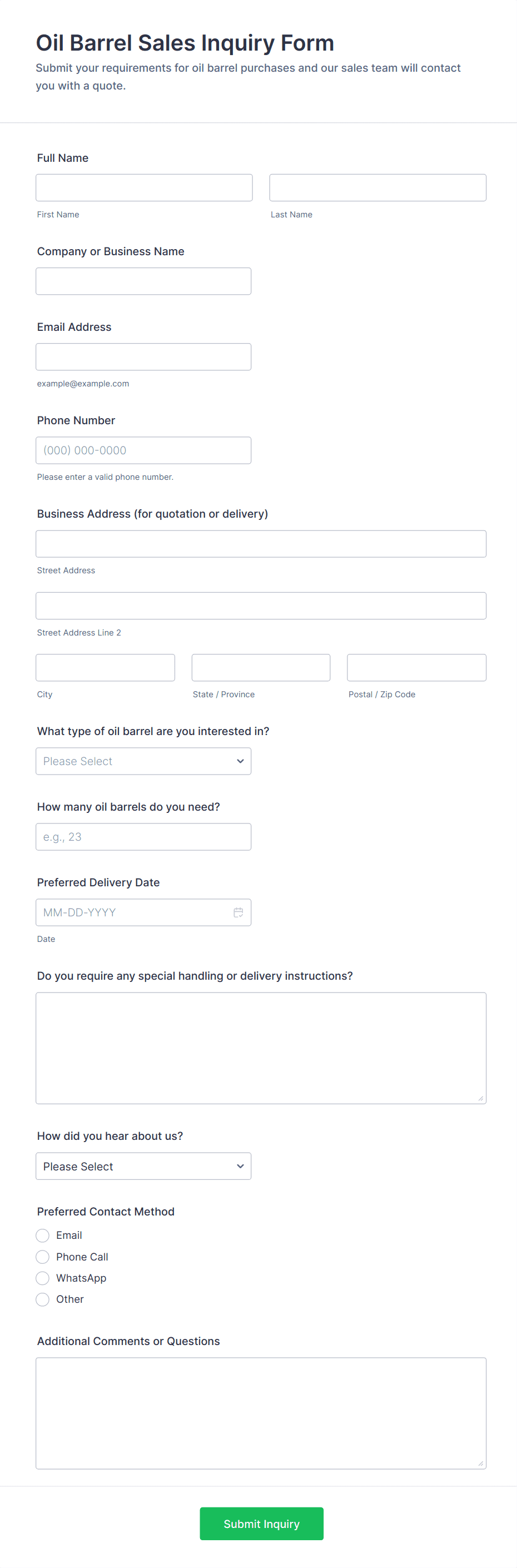Click the Postal / Zip Code field
This screenshot has width=517, height=1568.
416,668
